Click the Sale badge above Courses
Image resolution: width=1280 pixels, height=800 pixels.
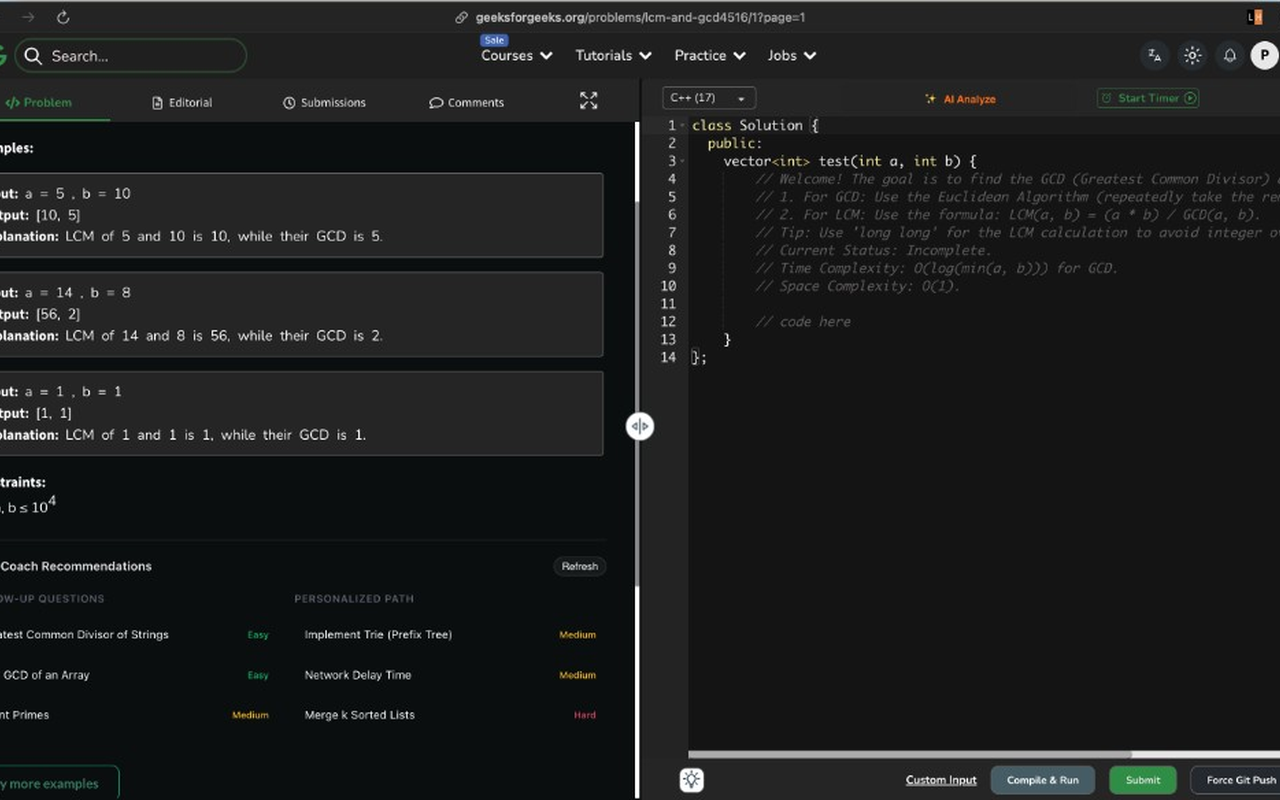[494, 41]
